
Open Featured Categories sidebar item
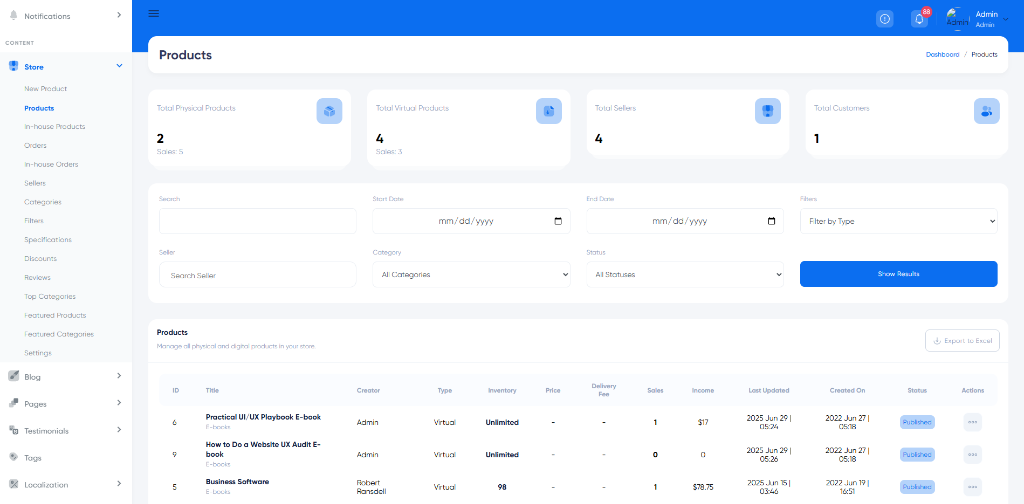(59, 334)
